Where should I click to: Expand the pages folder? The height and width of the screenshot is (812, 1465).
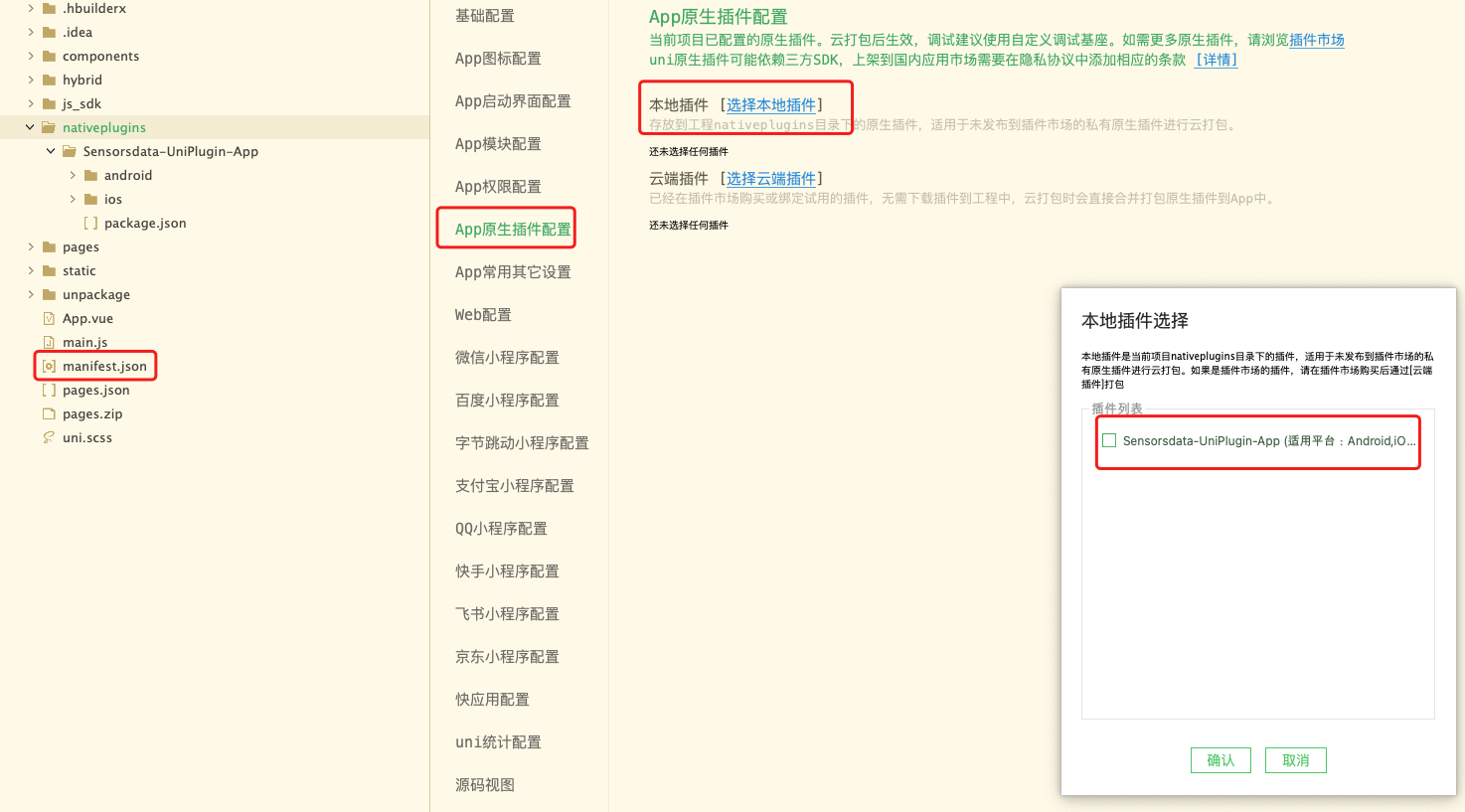(x=29, y=246)
